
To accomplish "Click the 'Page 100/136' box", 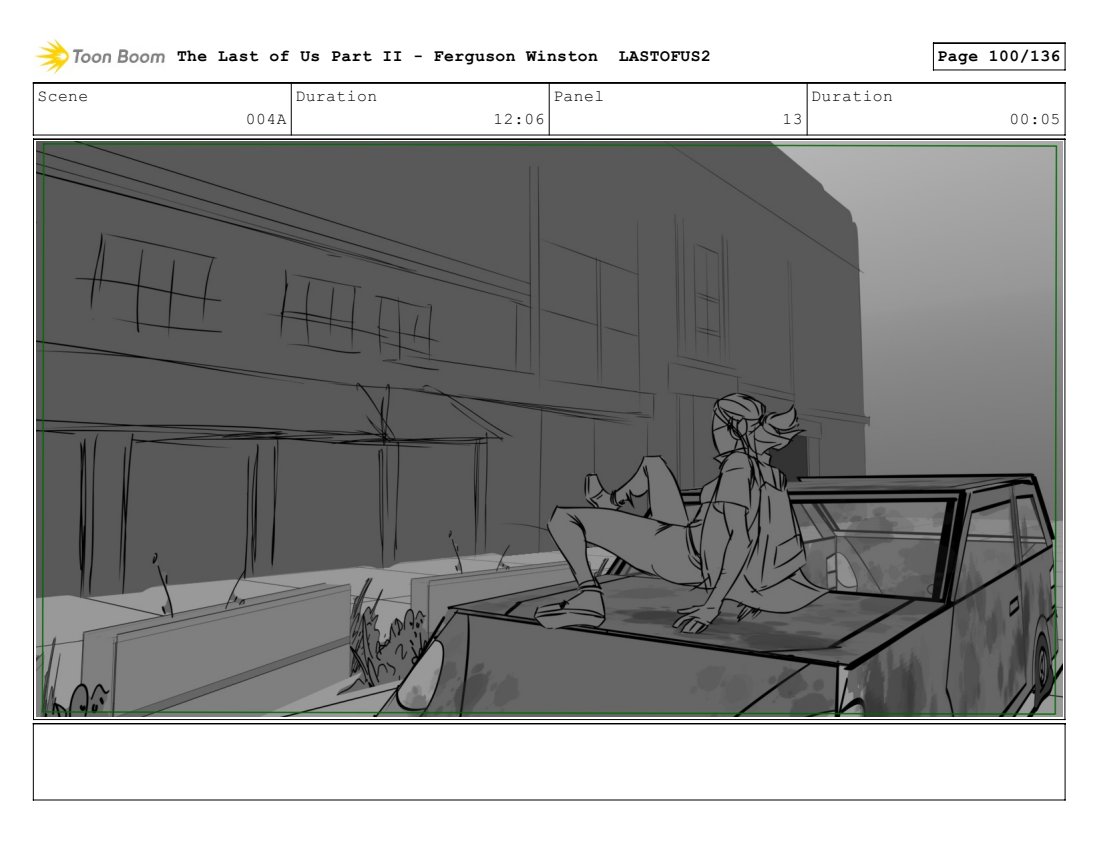I will [998, 56].
